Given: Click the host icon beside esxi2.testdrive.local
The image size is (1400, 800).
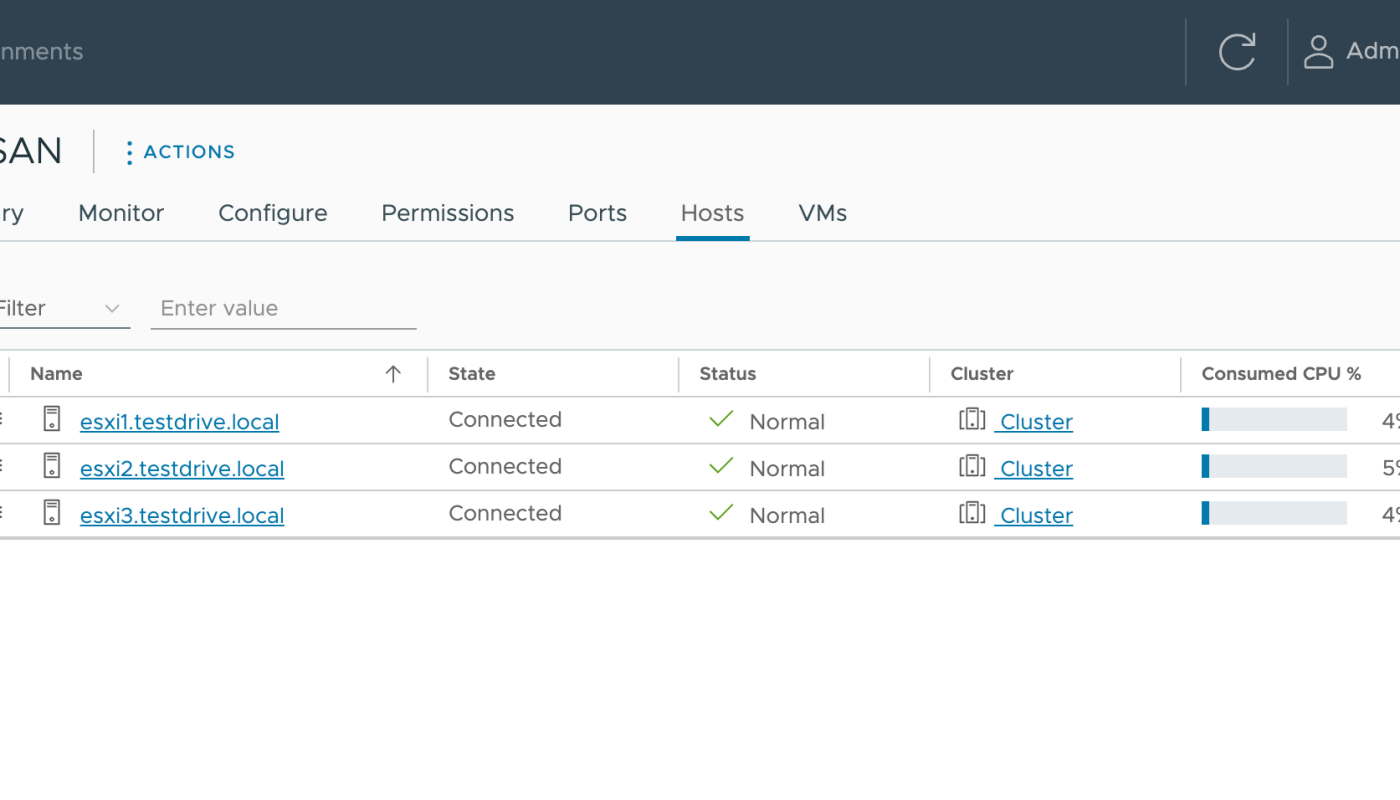Looking at the screenshot, I should coord(52,466).
